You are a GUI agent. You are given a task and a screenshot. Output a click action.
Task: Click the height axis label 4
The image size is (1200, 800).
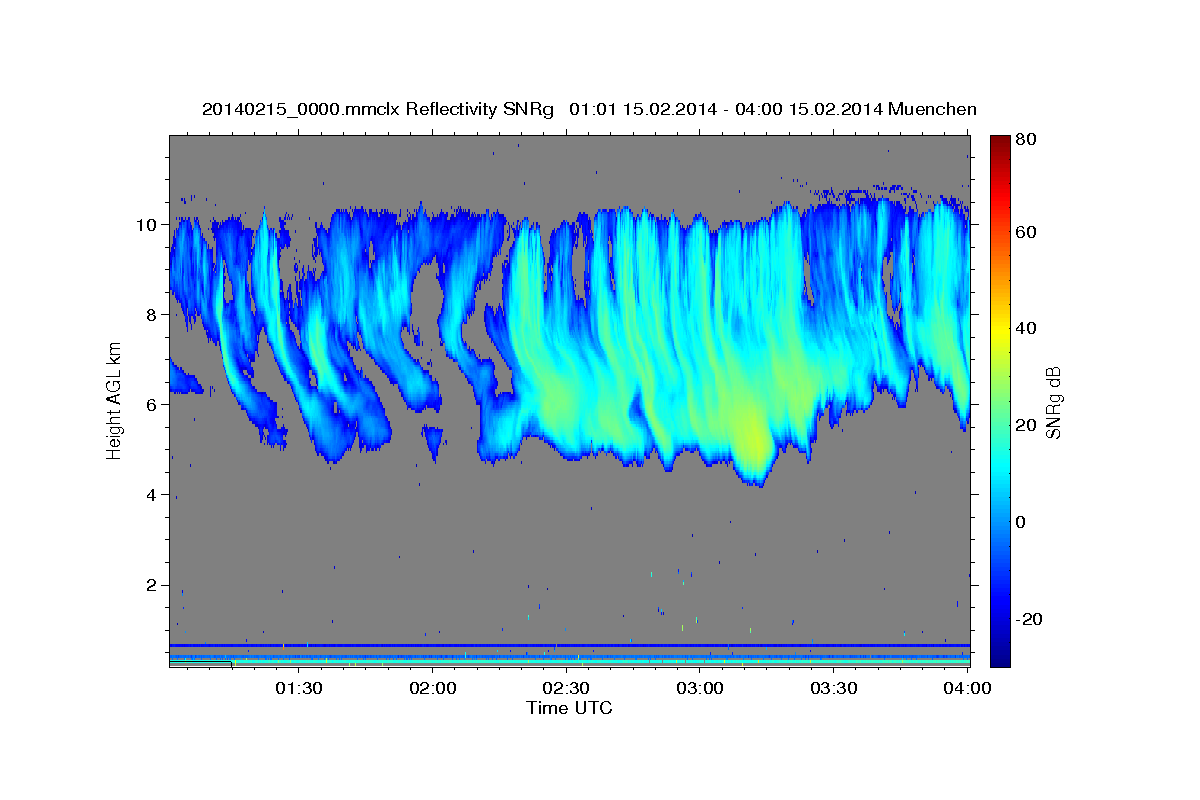pyautogui.click(x=153, y=494)
